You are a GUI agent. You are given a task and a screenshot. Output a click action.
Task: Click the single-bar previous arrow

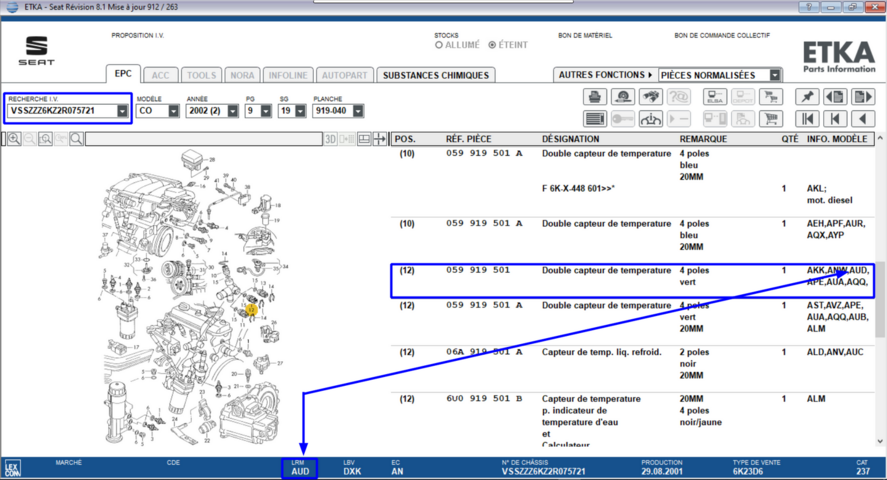(835, 119)
